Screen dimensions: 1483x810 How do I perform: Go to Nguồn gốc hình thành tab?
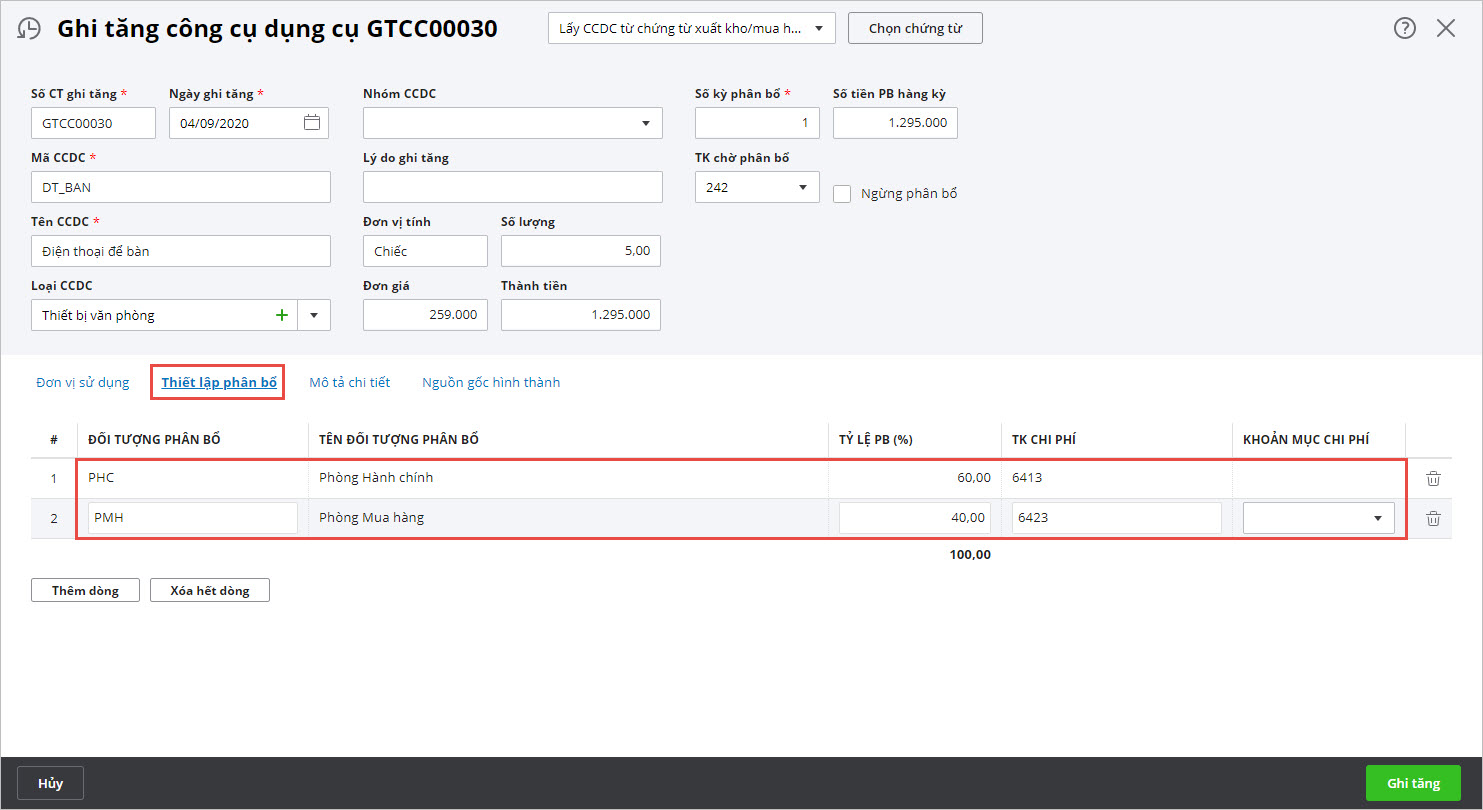coord(490,382)
